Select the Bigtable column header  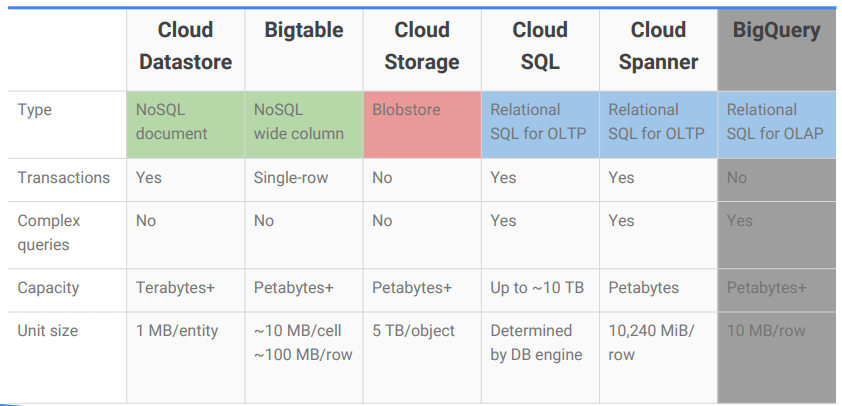coord(303,31)
